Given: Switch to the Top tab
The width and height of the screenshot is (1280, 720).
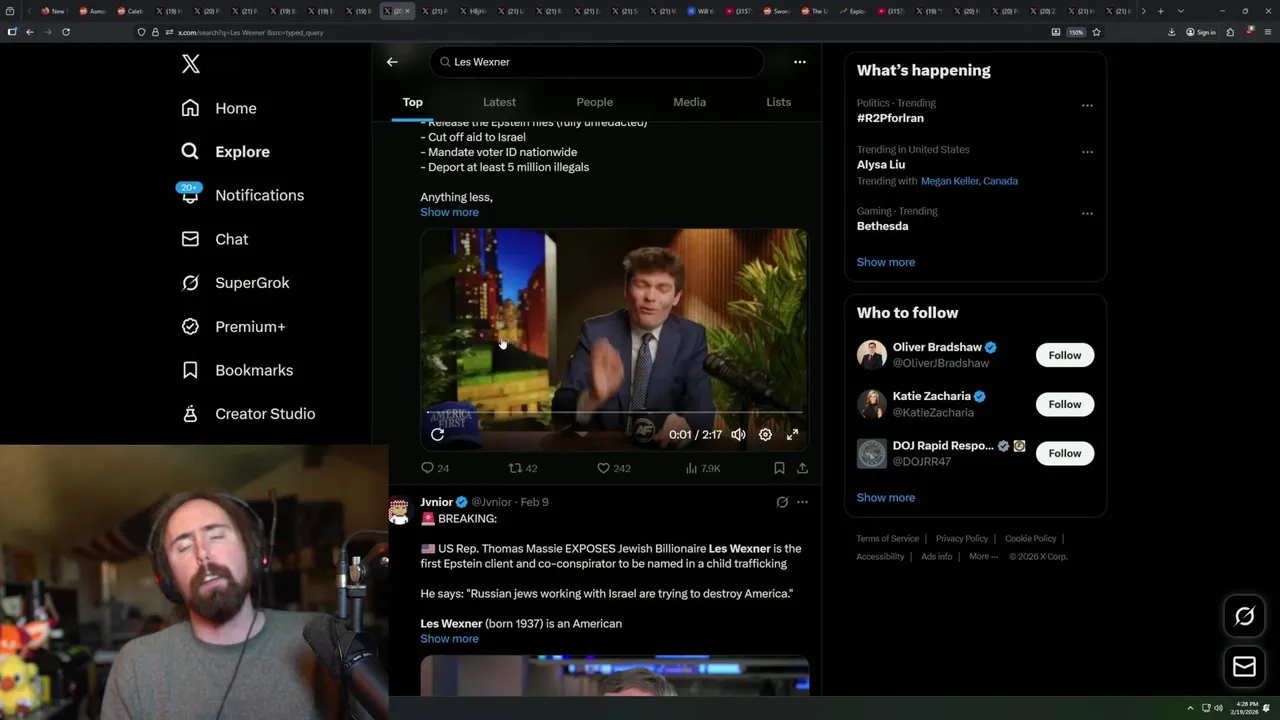Looking at the screenshot, I should click(x=413, y=102).
